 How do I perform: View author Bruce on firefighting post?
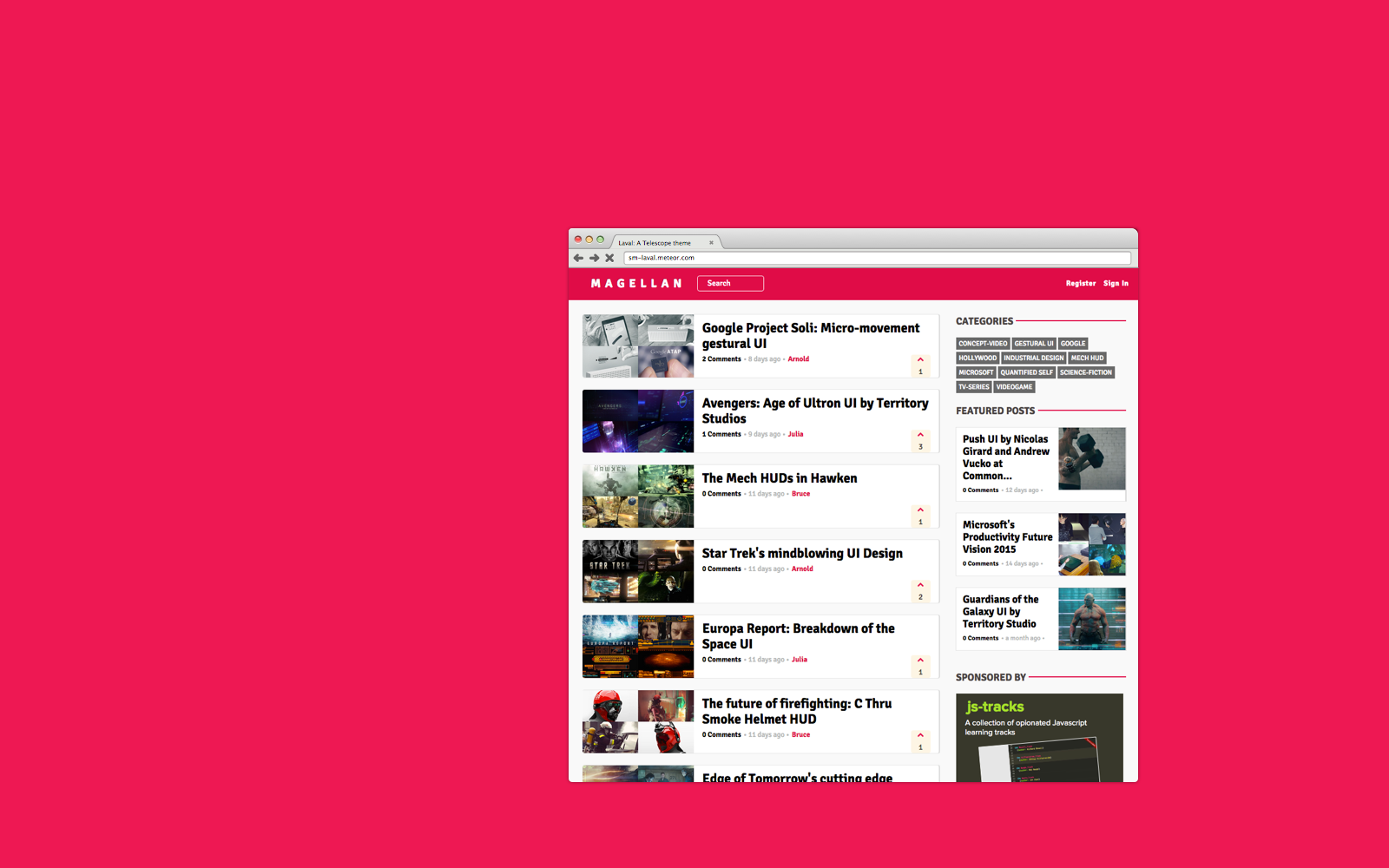pos(801,735)
